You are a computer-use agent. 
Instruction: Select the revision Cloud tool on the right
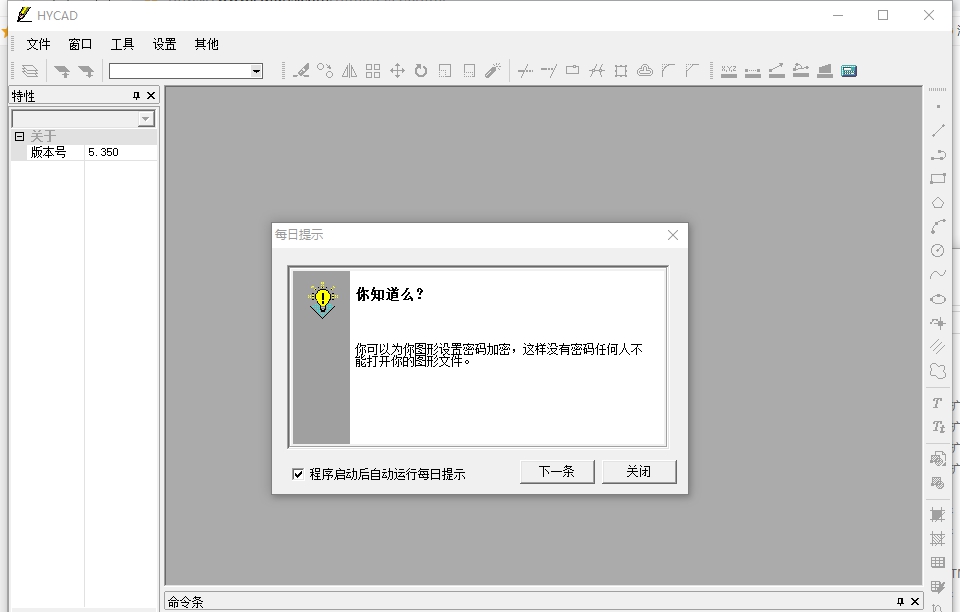tap(938, 371)
